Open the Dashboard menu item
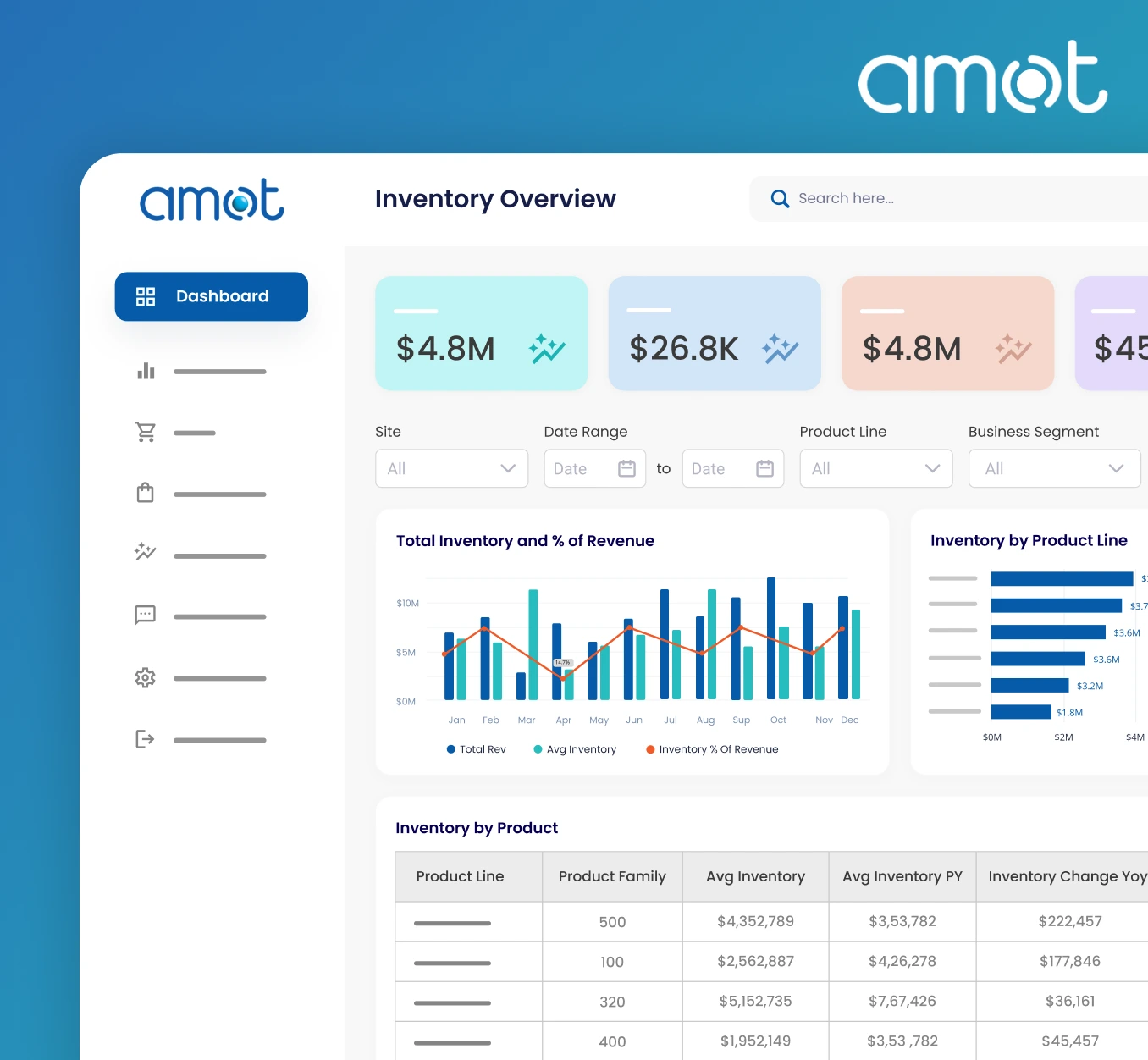Screen dimensions: 1148x1060 click(212, 296)
